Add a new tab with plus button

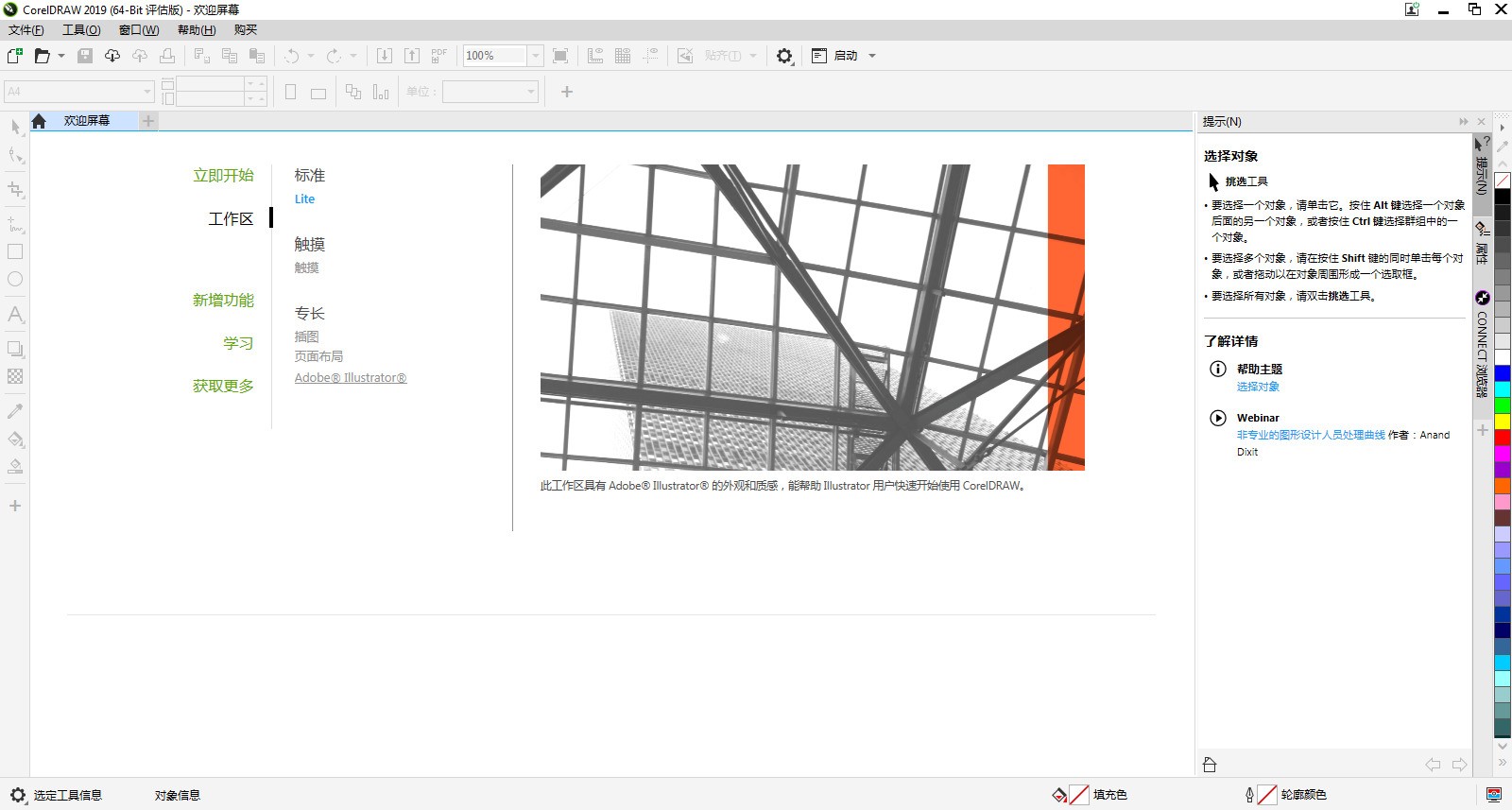148,121
